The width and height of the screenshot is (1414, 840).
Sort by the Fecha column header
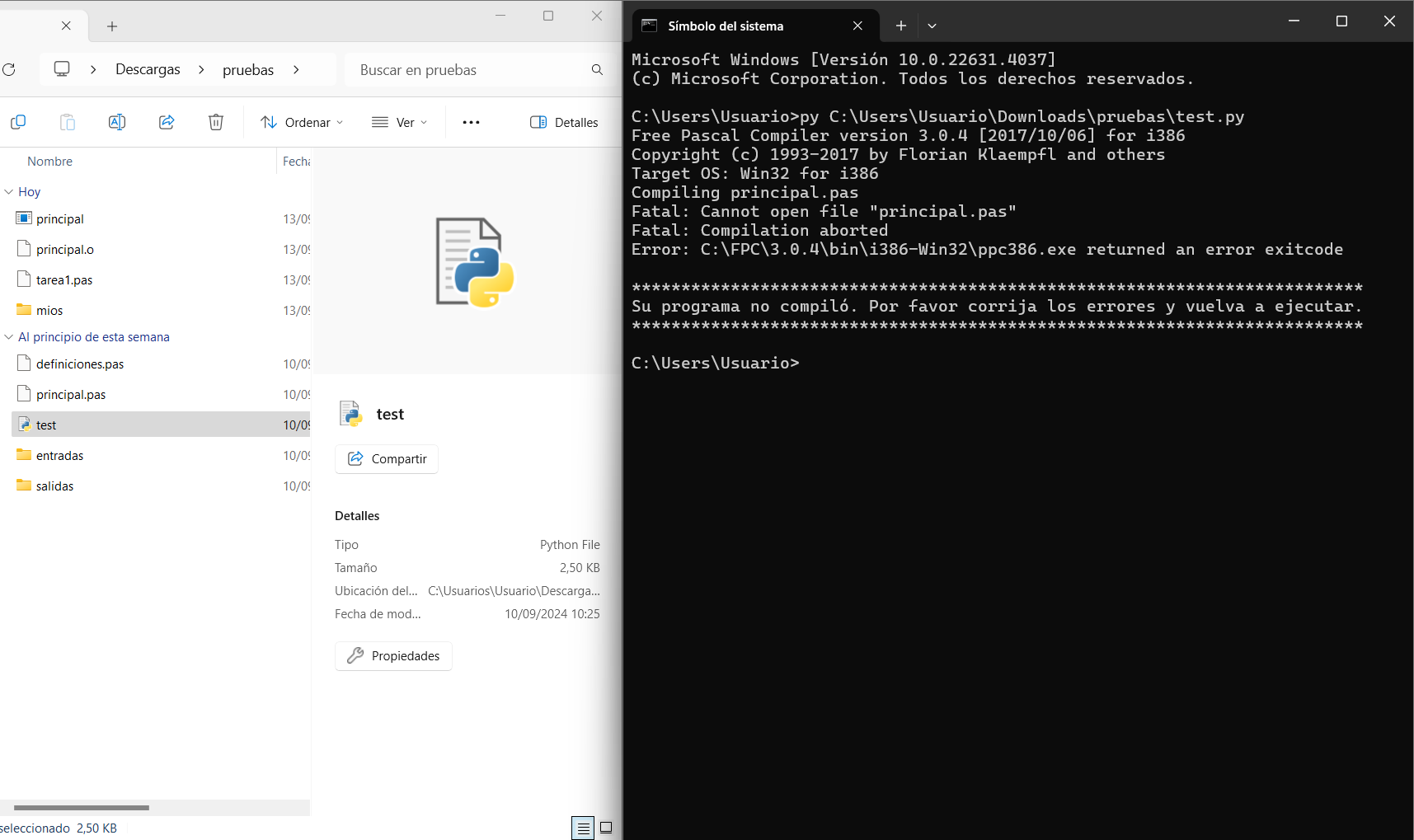pos(296,162)
